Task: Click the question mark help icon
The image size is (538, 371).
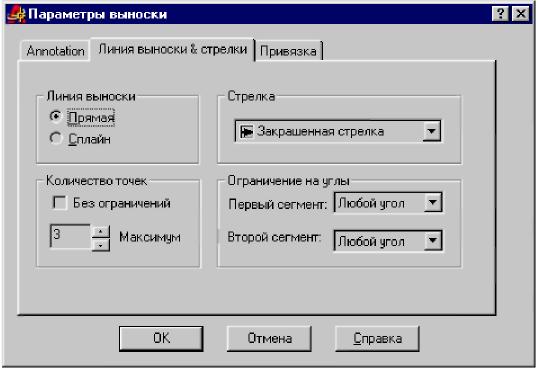Action: (500, 14)
